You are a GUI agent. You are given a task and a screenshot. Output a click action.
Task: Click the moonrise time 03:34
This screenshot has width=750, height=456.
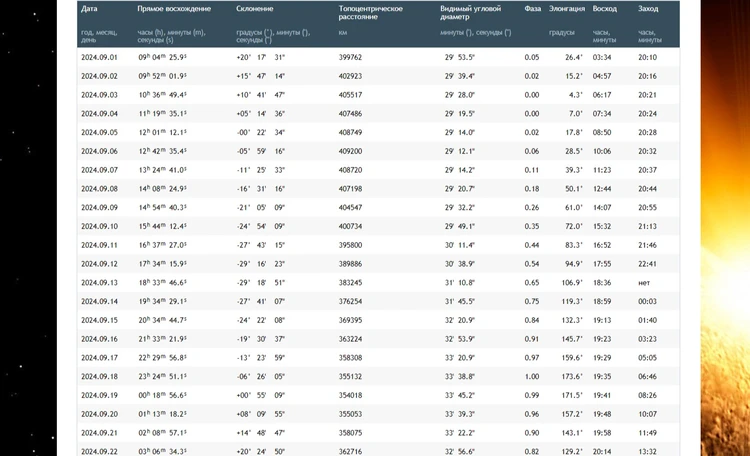click(x=602, y=57)
